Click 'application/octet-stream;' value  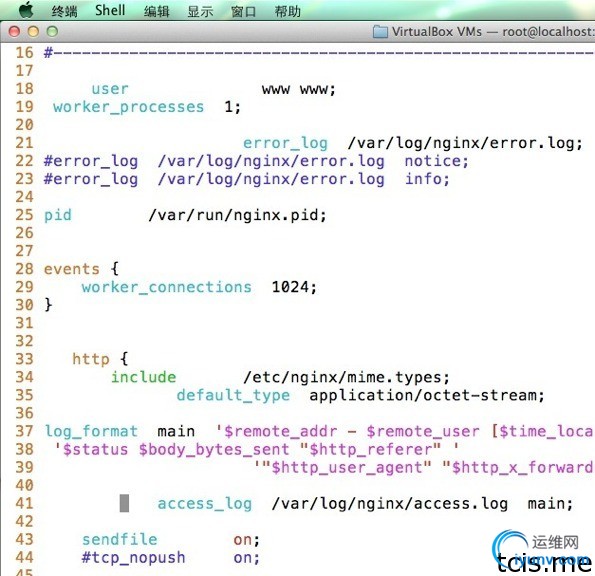(x=427, y=395)
